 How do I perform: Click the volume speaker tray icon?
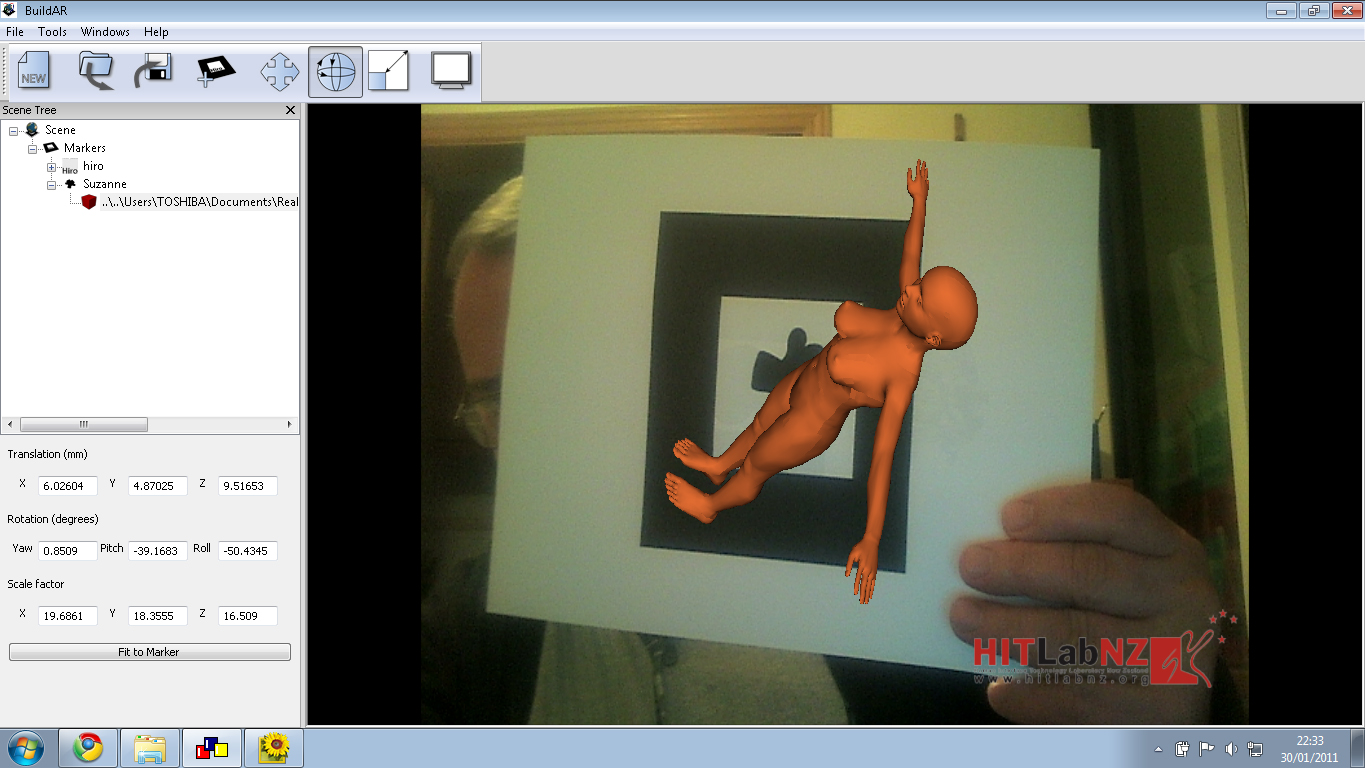click(x=1231, y=748)
